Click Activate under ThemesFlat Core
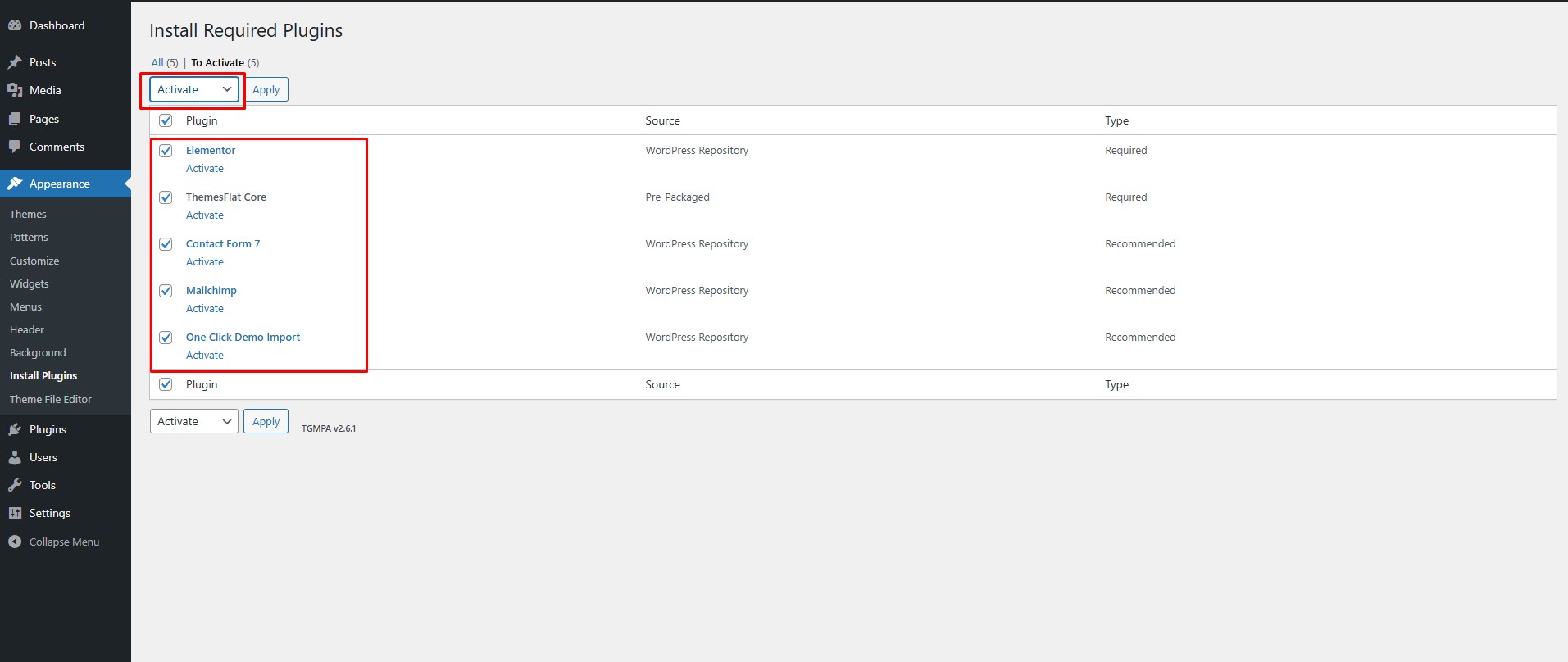The width and height of the screenshot is (1568, 662). click(205, 215)
